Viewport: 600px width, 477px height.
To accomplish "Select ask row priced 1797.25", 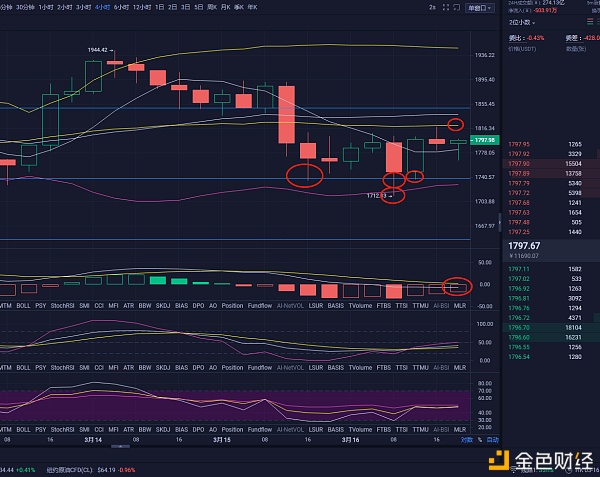I will [x=551, y=232].
